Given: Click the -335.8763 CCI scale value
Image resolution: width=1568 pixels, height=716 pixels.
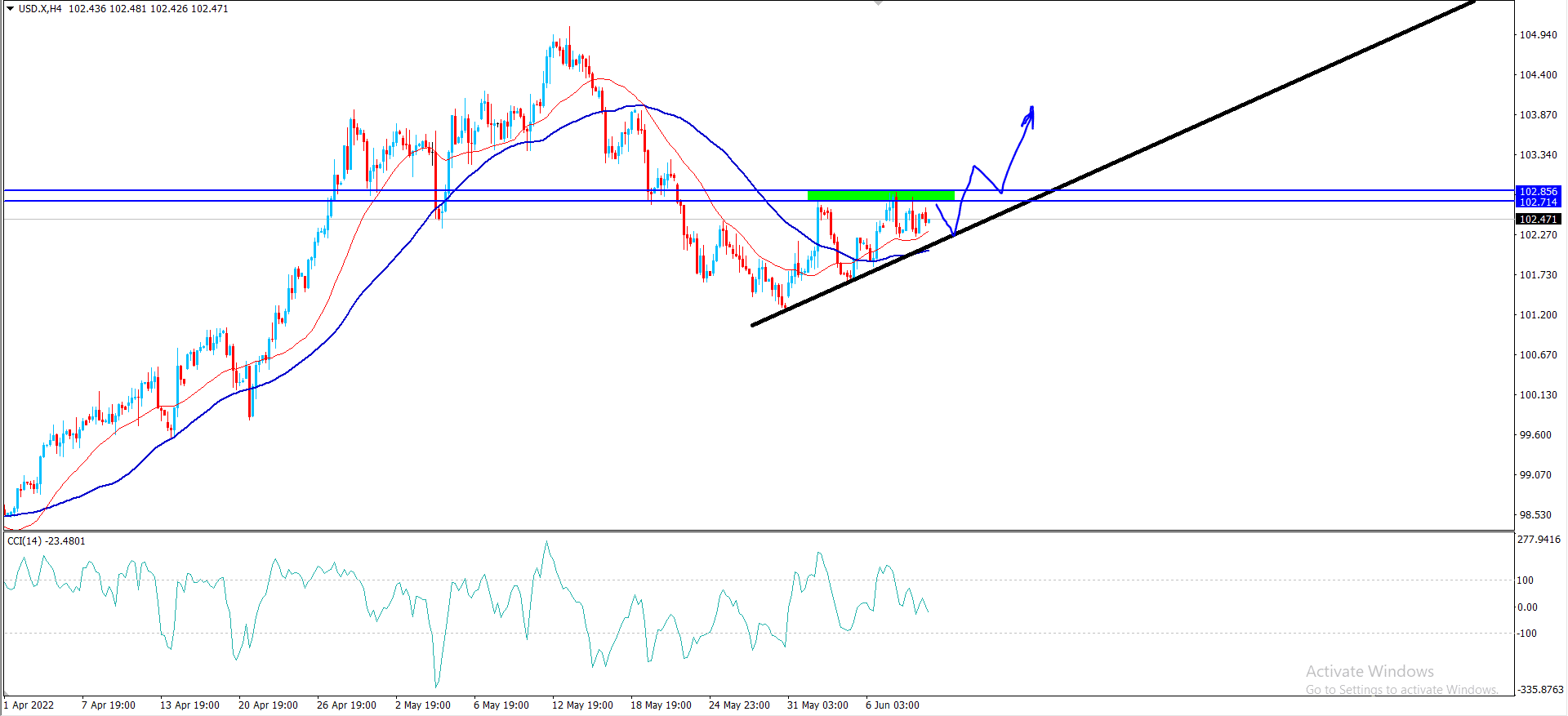Looking at the screenshot, I should [1539, 689].
